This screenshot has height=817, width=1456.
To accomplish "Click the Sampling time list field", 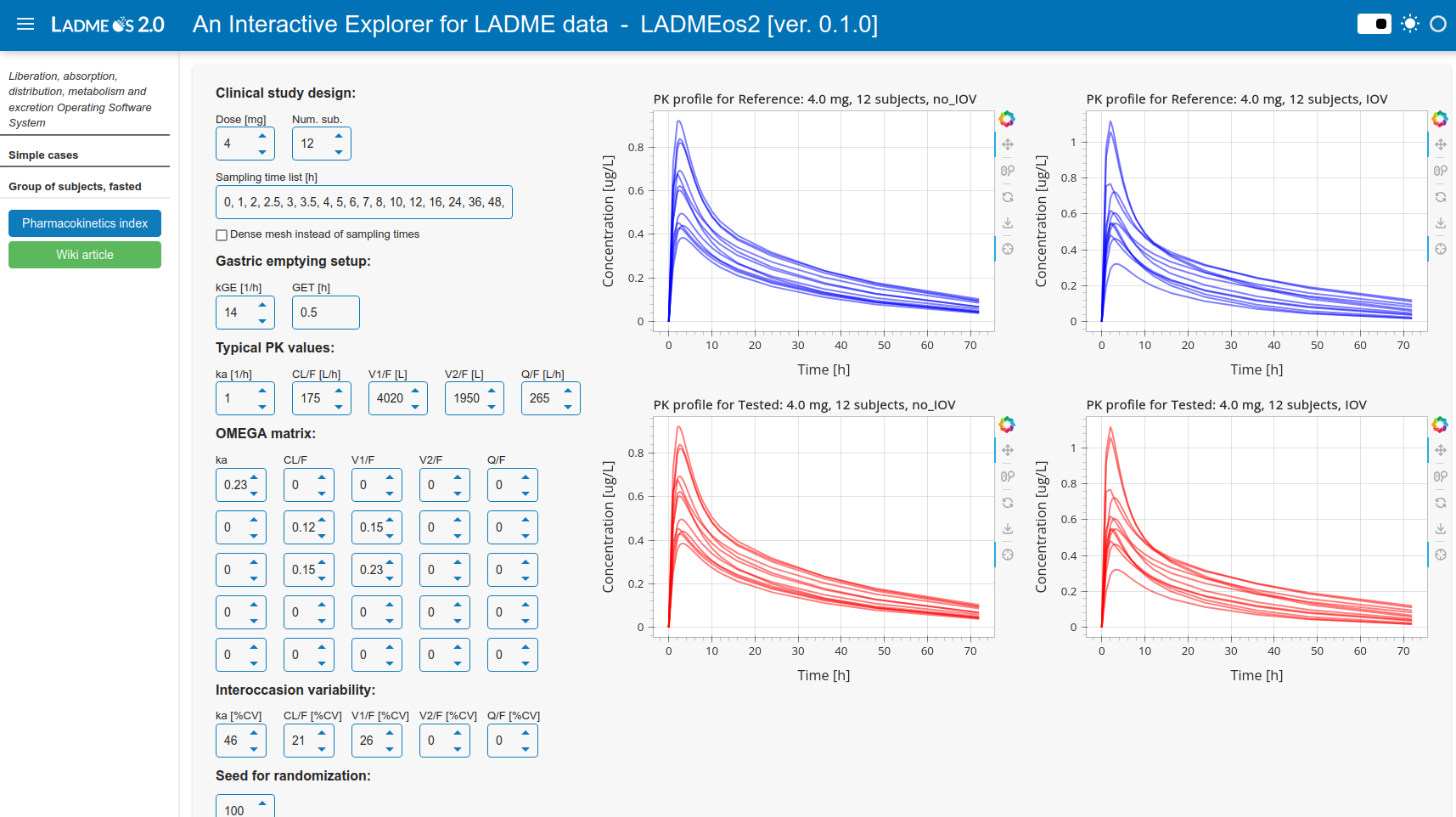I will click(x=363, y=202).
